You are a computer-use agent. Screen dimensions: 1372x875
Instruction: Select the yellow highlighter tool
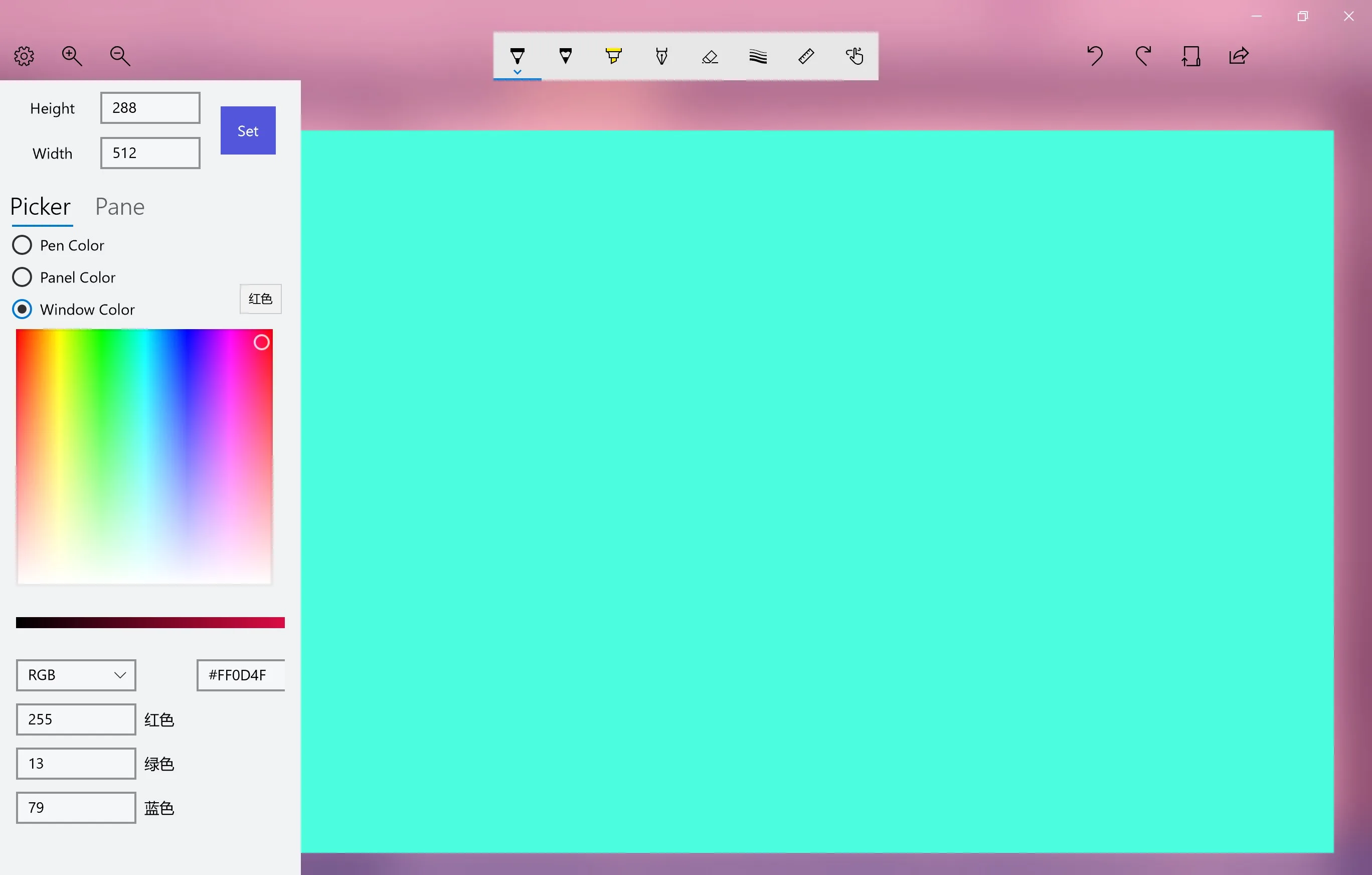(x=614, y=55)
